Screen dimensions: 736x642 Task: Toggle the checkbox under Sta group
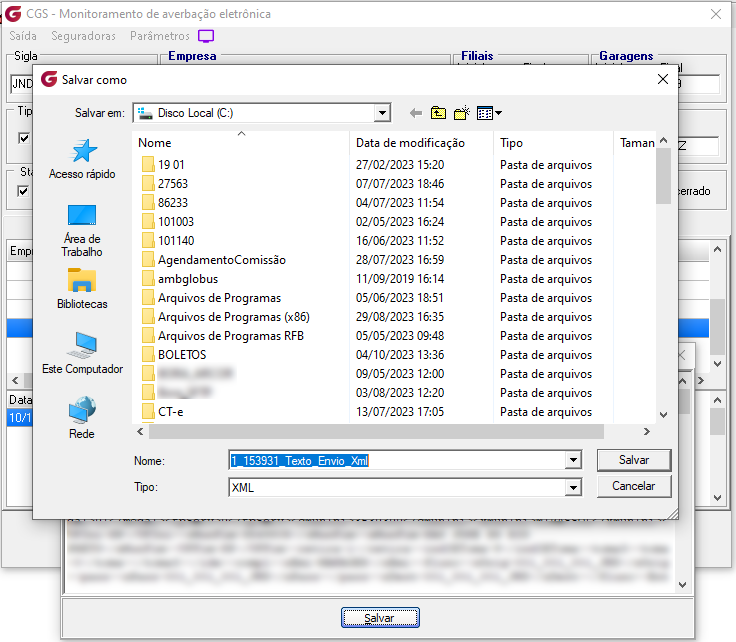pyautogui.click(x=23, y=191)
